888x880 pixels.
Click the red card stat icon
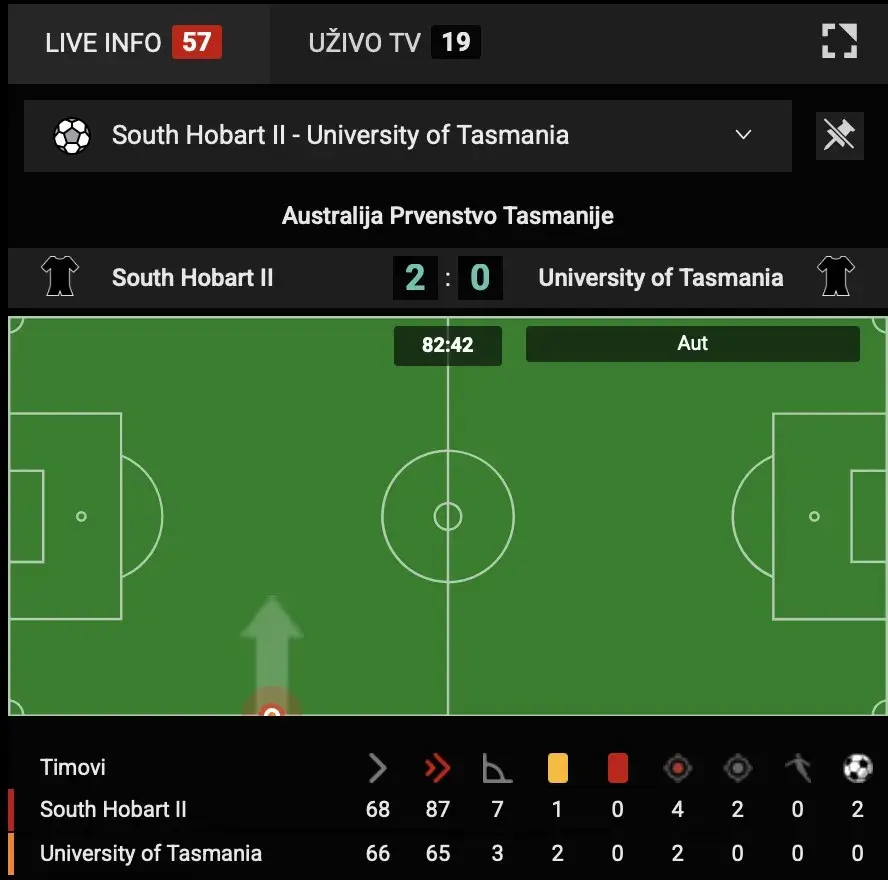(x=617, y=768)
